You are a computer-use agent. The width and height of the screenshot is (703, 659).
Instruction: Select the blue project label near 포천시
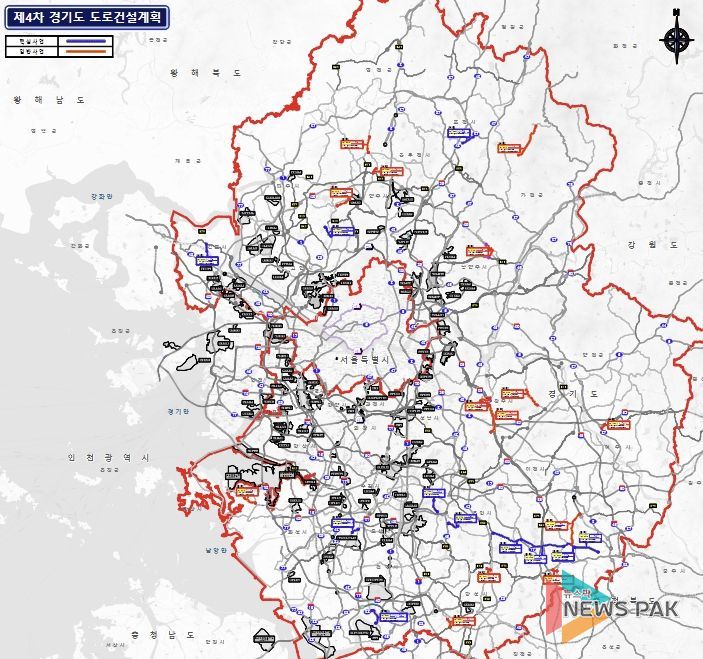(459, 132)
